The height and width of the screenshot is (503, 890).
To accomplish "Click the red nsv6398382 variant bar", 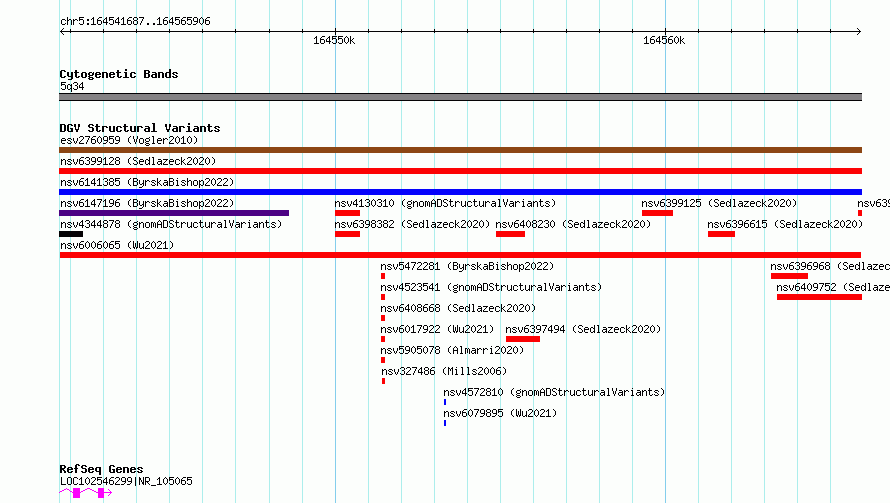I will 347,234.
